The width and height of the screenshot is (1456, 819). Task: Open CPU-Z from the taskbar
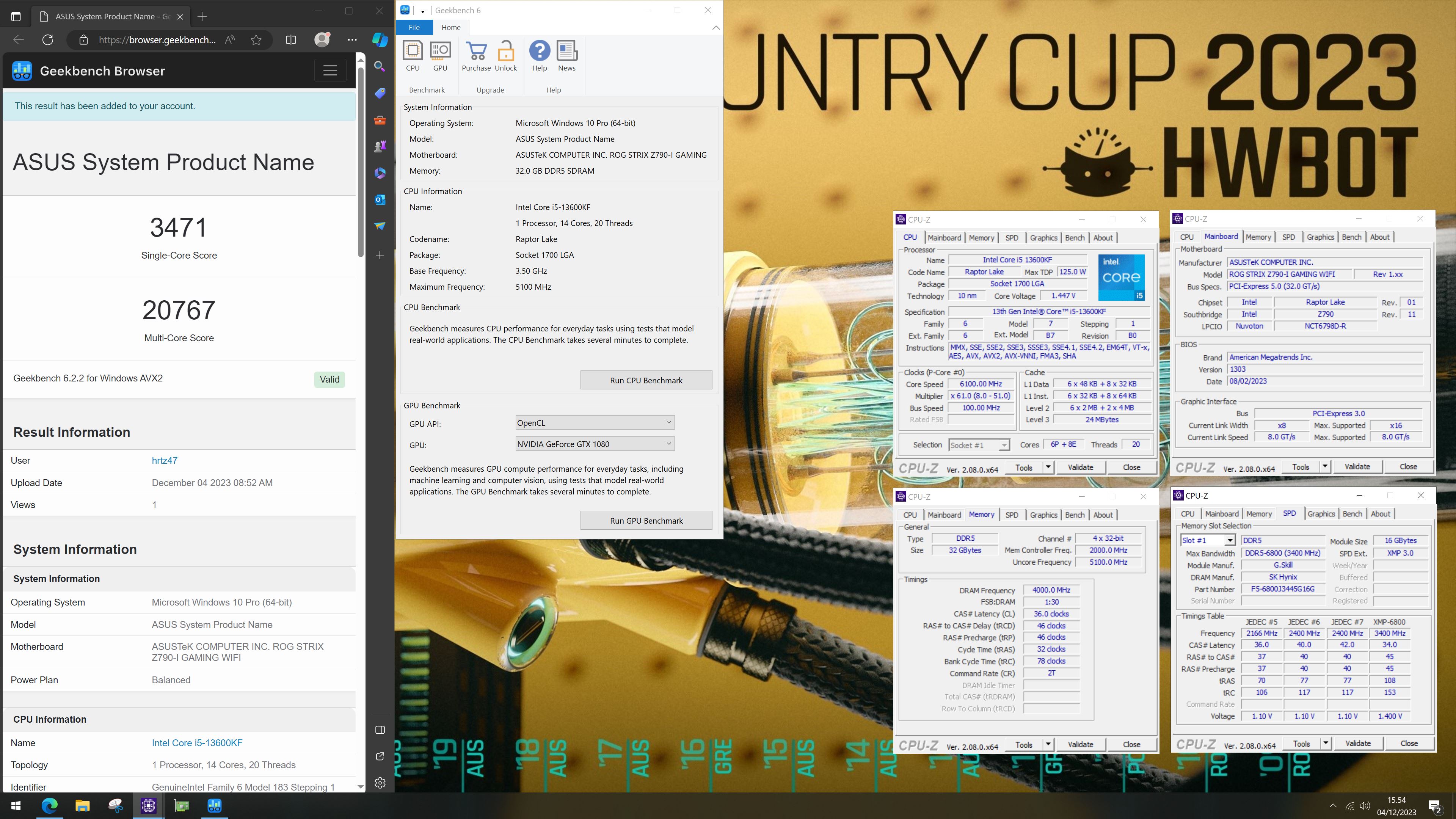(x=149, y=805)
